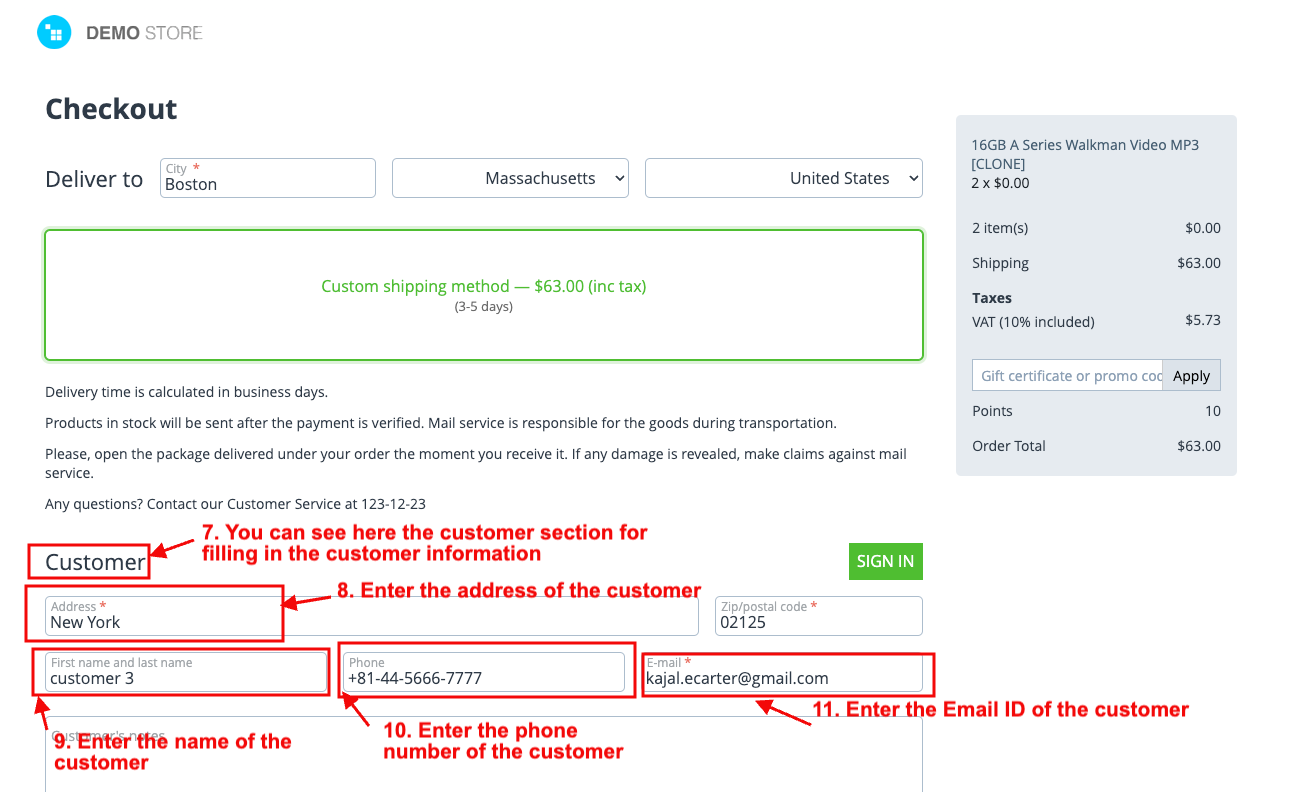1291x792 pixels.
Task: Click the gift certificate or promo code field
Action: [1067, 375]
